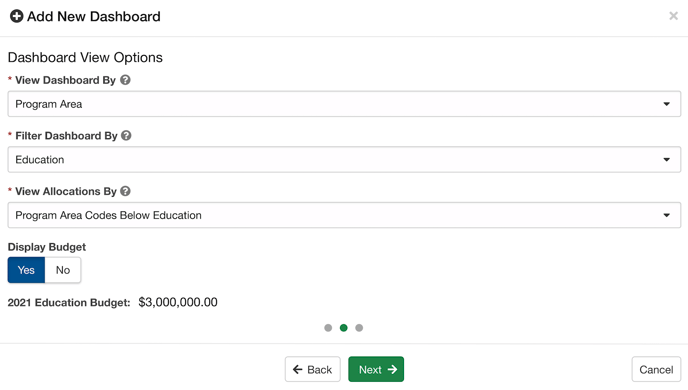
Task: Click the $3,000,000.00 budget amount
Action: (x=178, y=302)
